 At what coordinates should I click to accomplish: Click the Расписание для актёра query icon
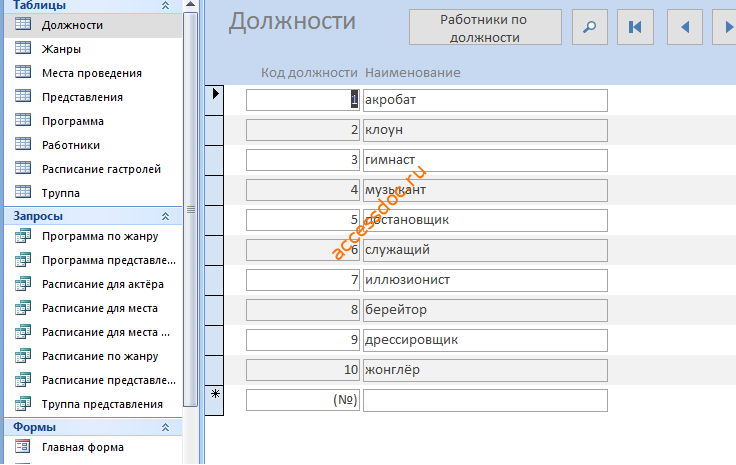pos(23,283)
